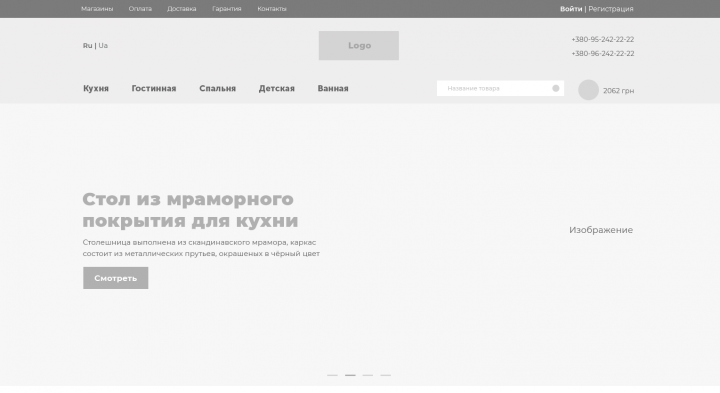Click the search icon in search field
The height and width of the screenshot is (393, 720).
(556, 88)
